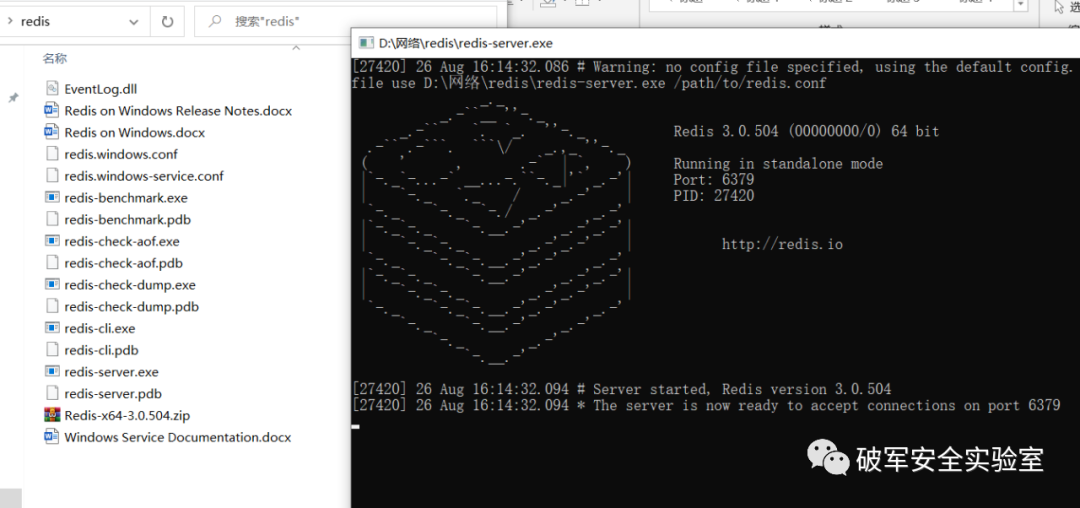Select redis.windows.conf file name
Screen dimensions: 1080x508
pos(121,154)
